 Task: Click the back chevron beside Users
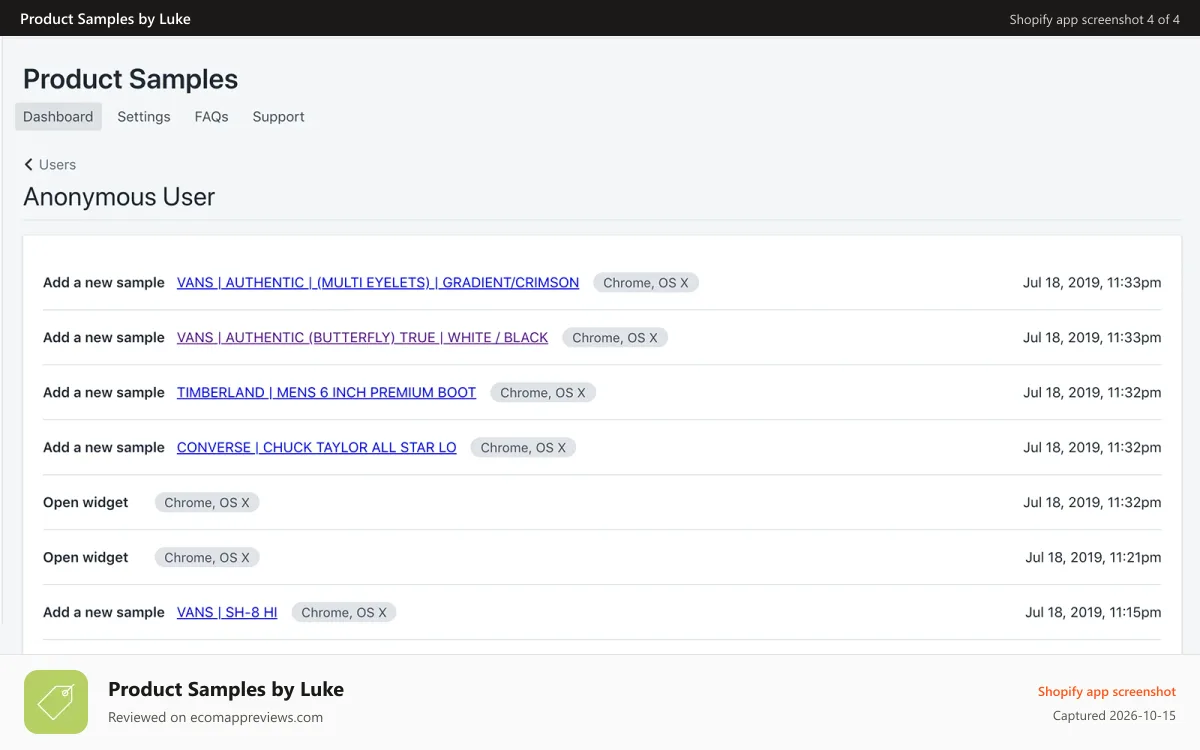29,164
